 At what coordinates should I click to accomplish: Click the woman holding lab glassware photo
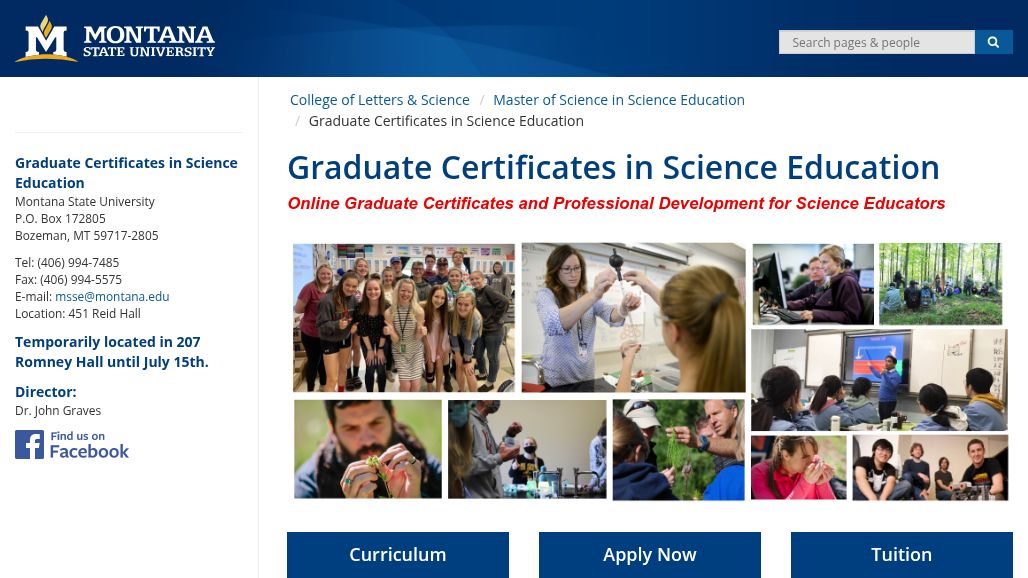click(633, 317)
